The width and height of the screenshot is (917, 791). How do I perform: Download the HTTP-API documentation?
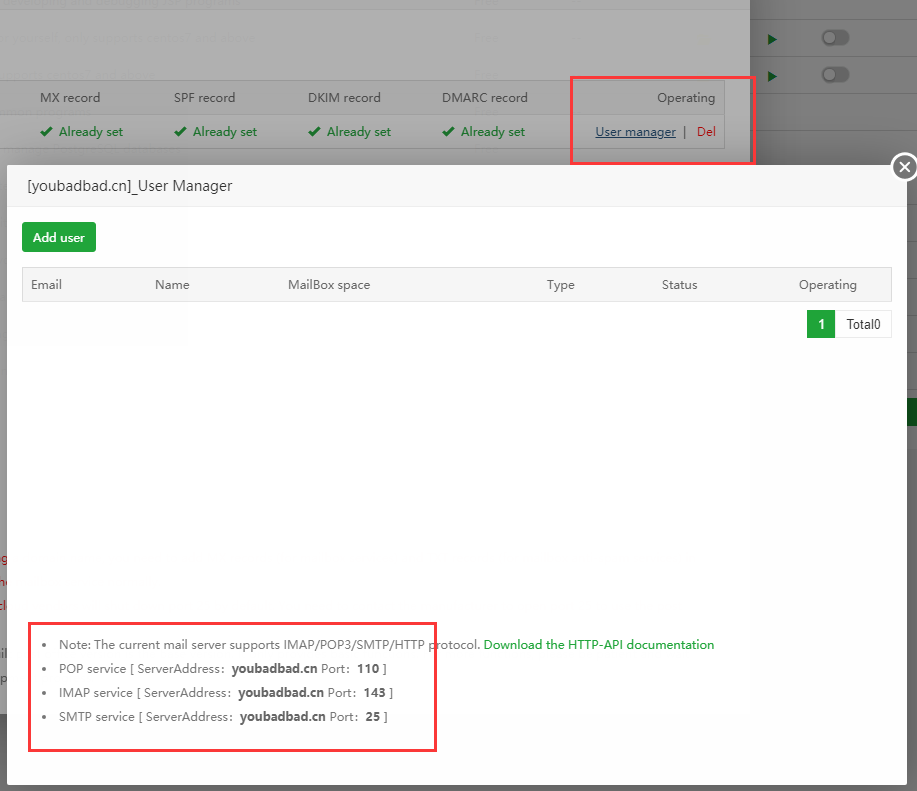click(x=598, y=645)
